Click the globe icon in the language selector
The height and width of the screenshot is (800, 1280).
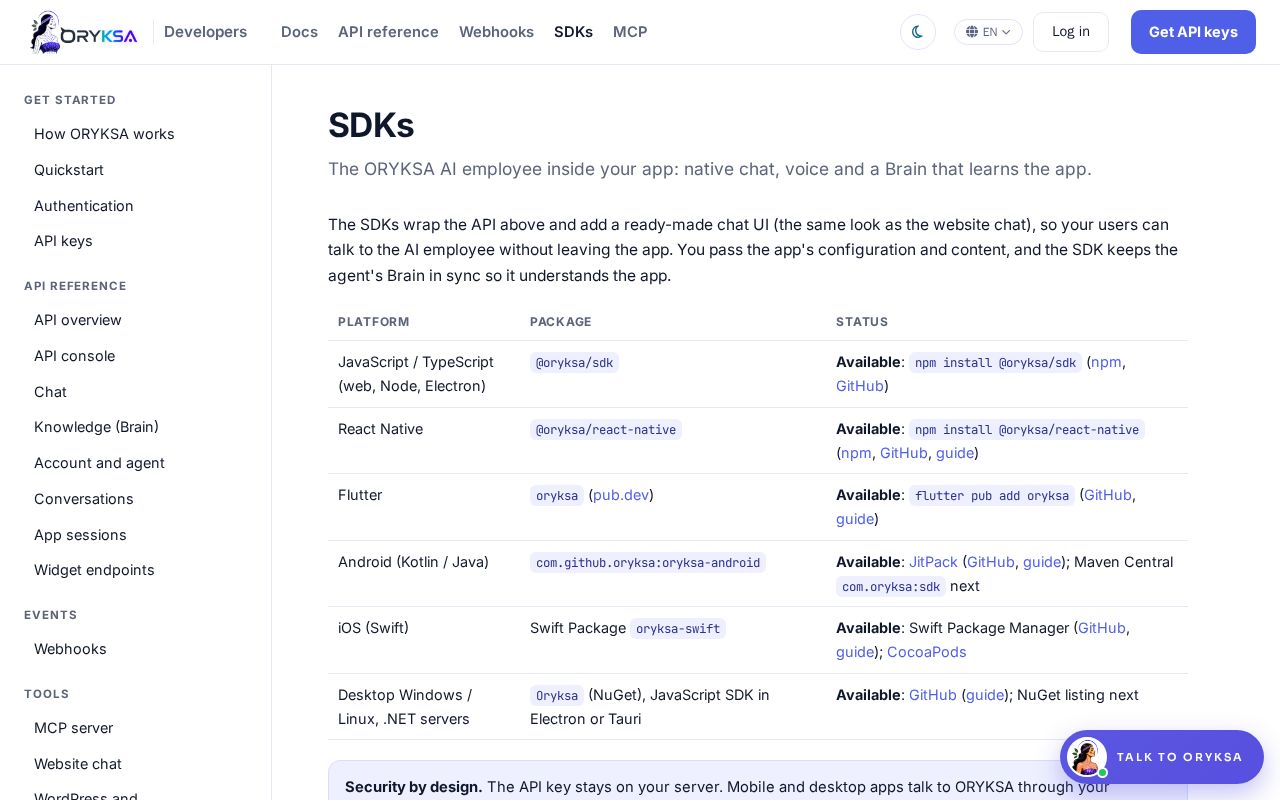[972, 32]
